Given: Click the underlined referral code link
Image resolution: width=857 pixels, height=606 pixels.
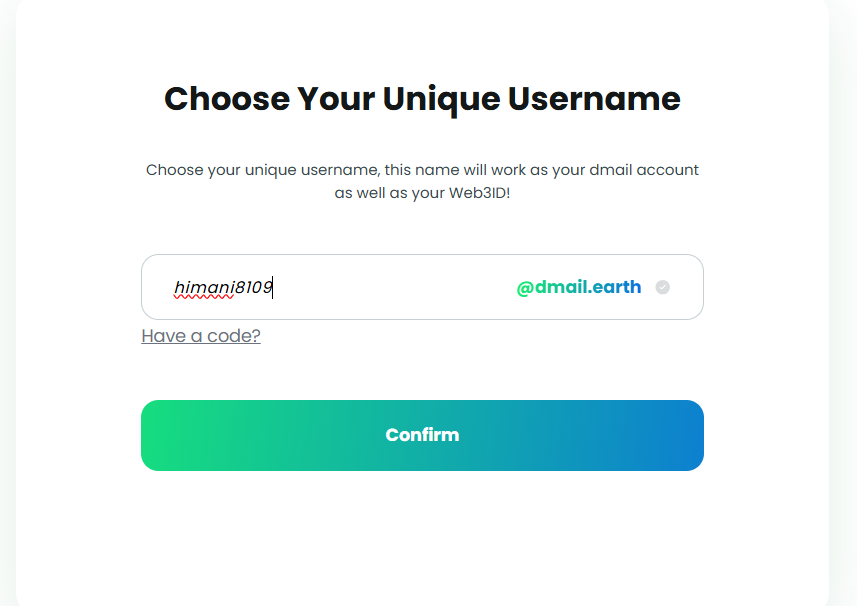Looking at the screenshot, I should (201, 336).
